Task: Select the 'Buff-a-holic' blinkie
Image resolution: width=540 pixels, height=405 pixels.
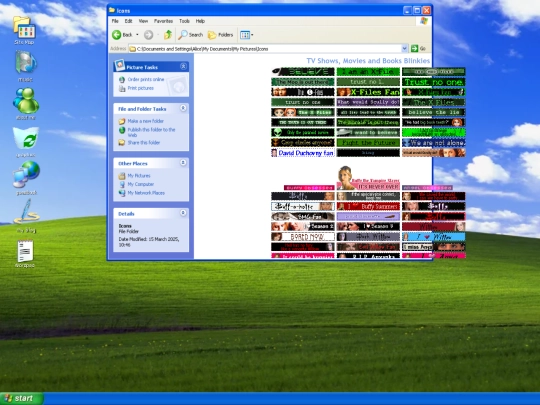Action: click(303, 206)
